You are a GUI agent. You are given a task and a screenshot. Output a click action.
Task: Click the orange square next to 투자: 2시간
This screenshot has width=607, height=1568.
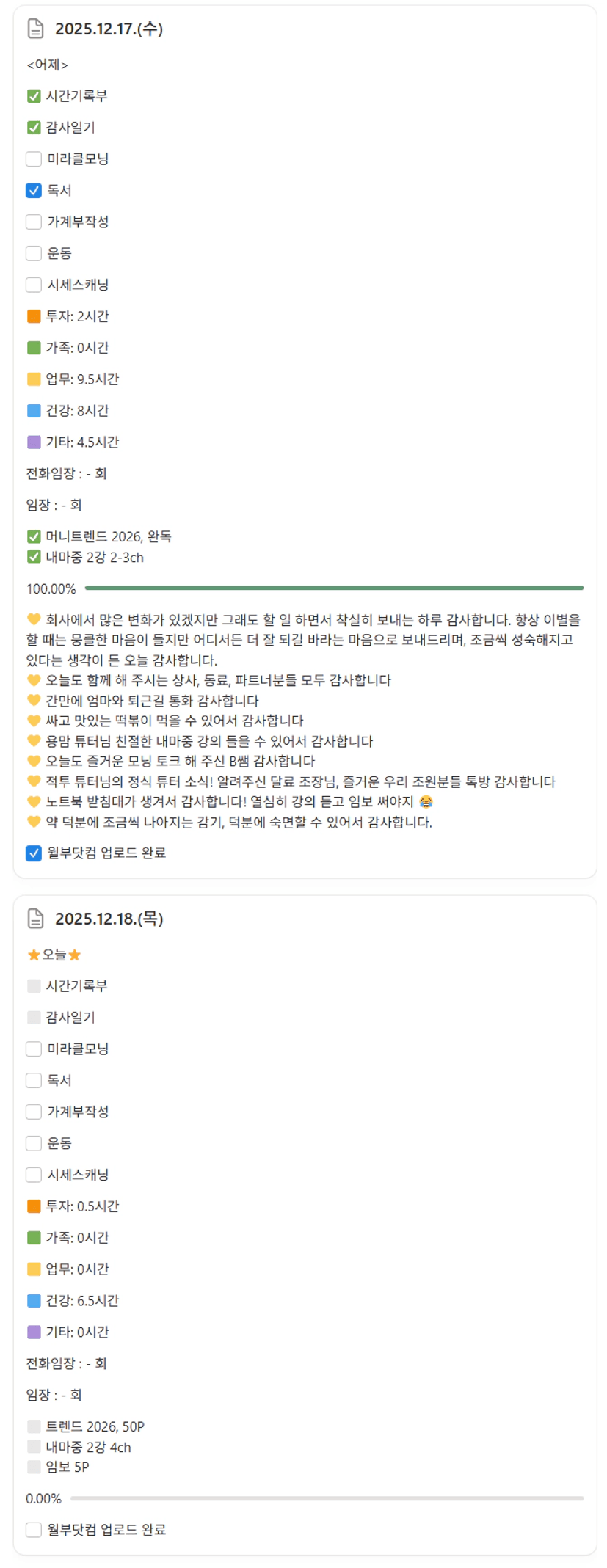[34, 316]
